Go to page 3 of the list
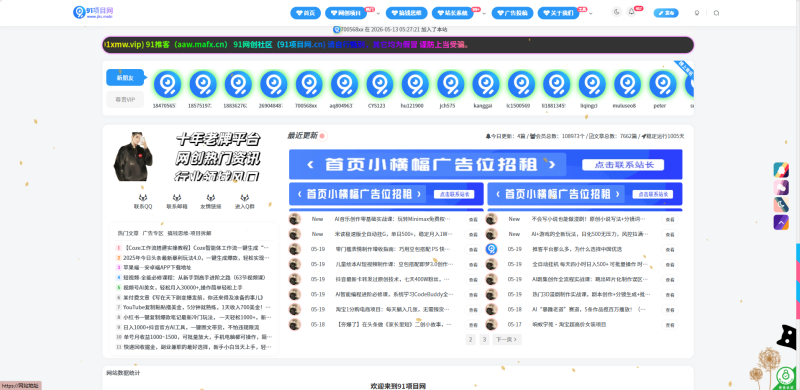 point(484,339)
